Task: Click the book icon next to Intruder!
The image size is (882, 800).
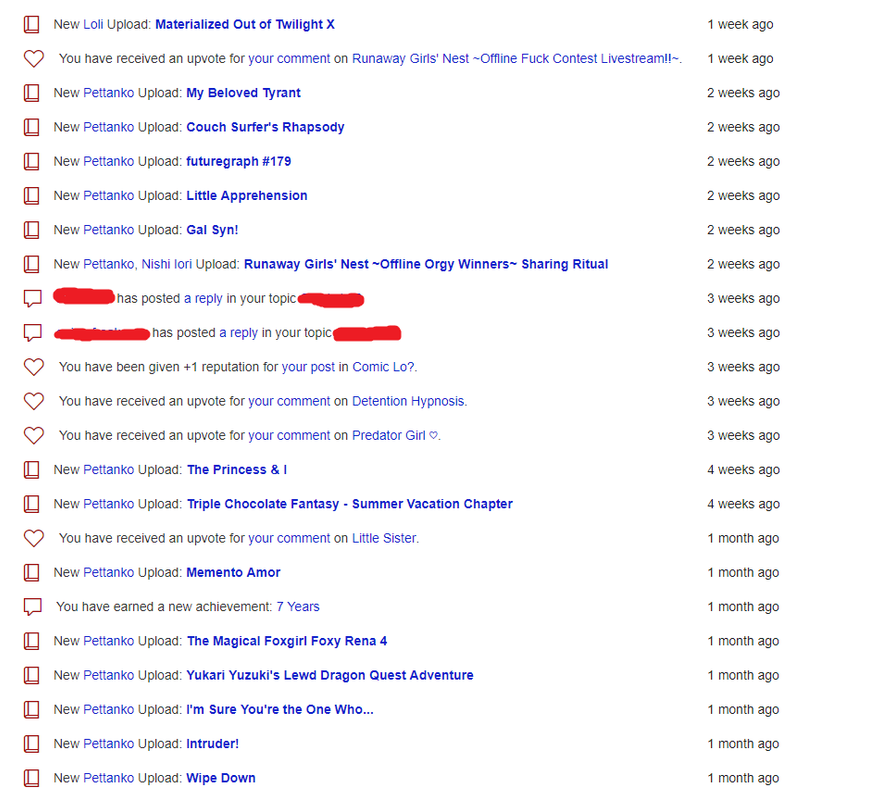Action: (x=32, y=744)
